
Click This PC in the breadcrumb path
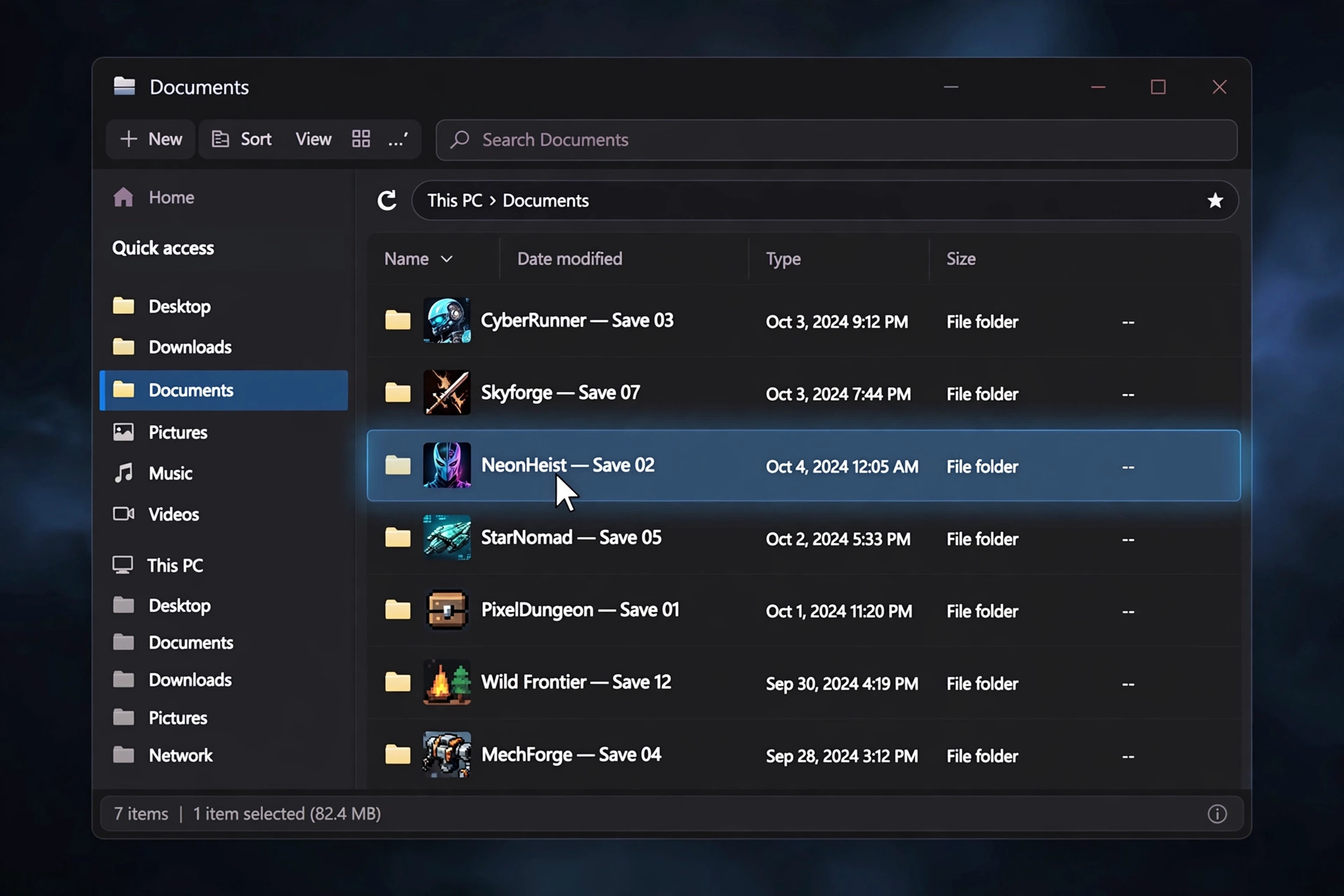[455, 200]
